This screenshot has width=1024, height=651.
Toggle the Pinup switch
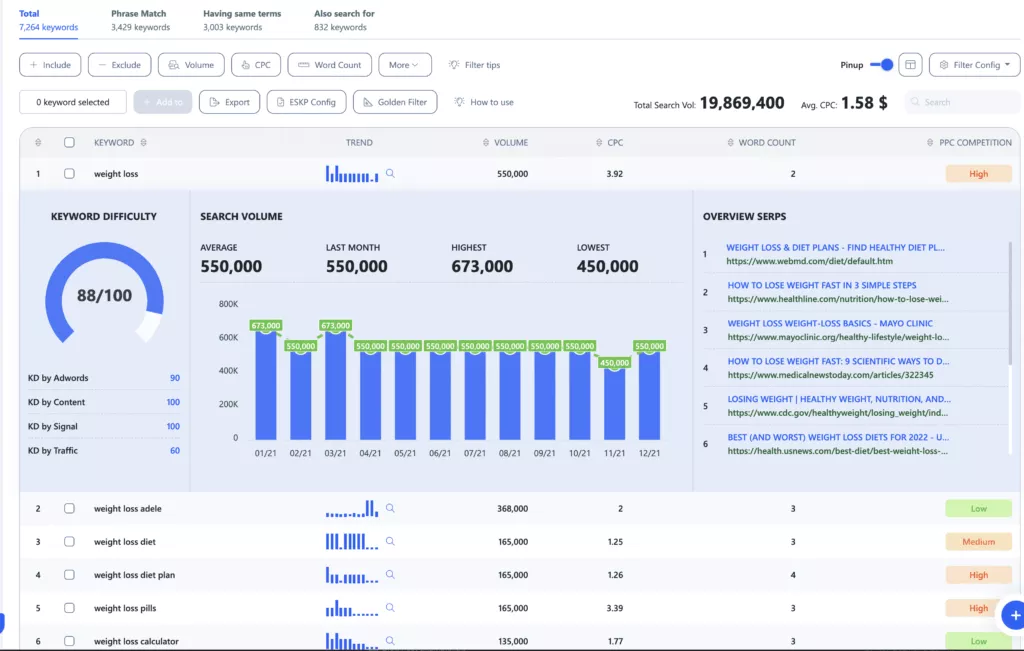[881, 65]
